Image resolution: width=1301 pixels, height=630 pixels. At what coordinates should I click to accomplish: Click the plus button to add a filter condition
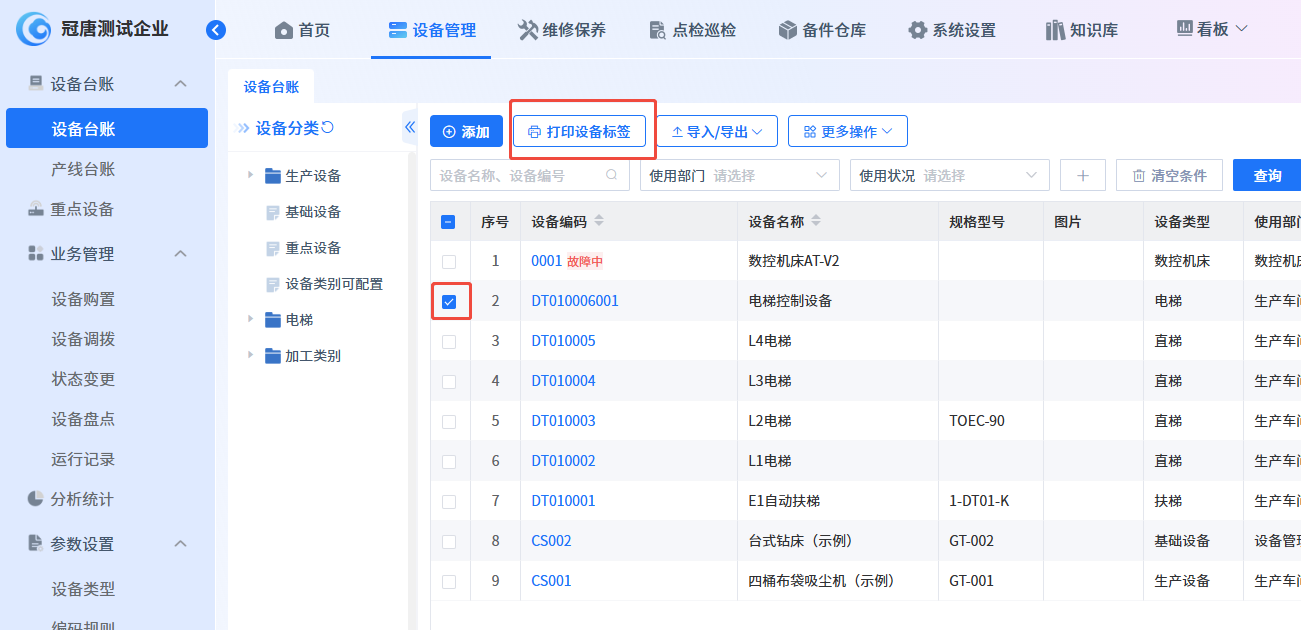tap(1082, 175)
